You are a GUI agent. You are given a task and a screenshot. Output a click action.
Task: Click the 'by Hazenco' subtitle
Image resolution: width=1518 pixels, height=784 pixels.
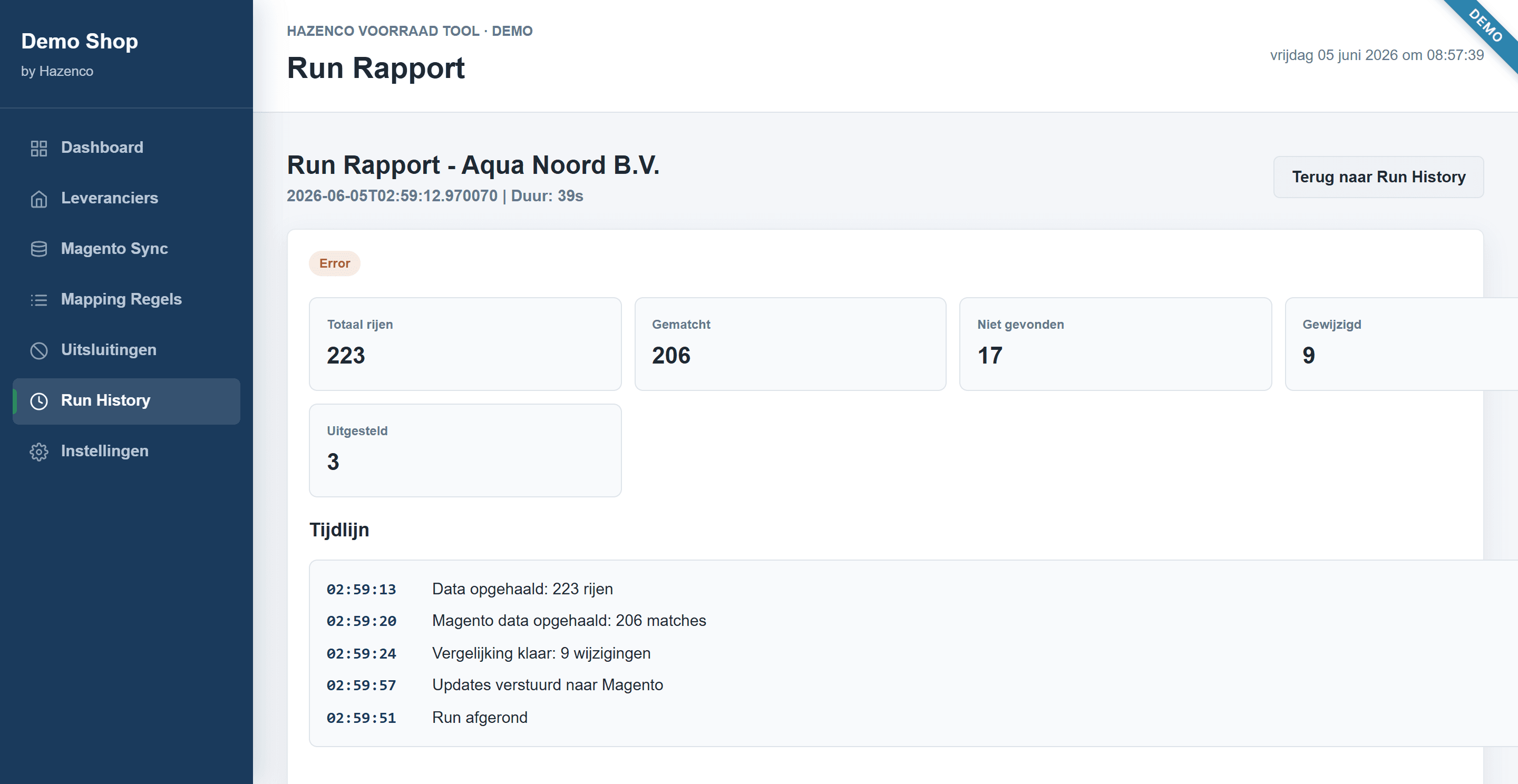tap(57, 71)
